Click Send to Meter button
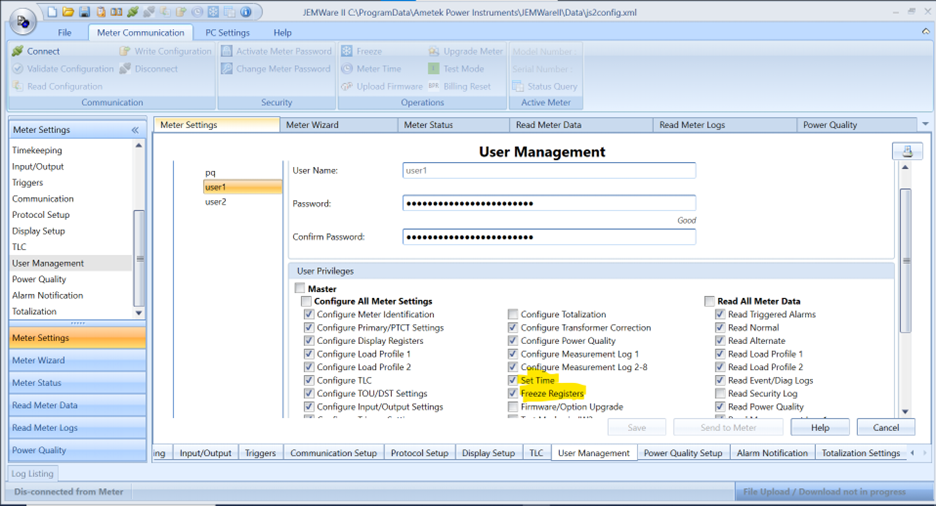This screenshot has height=506, width=936. (x=728, y=427)
